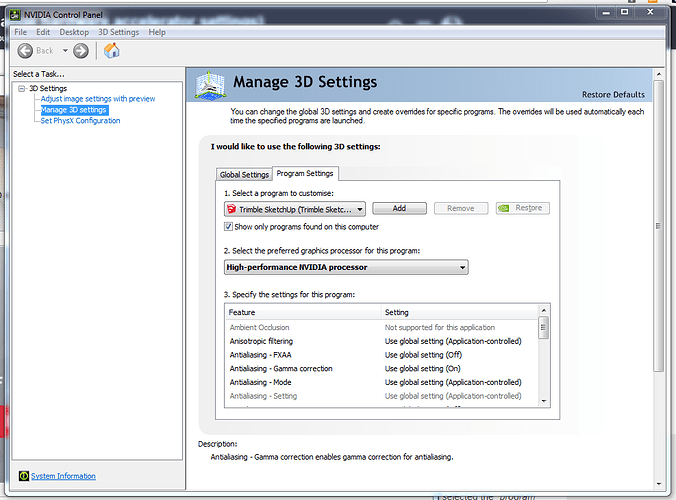Click FXAA setting value Use global setting (Off)
The image size is (676, 500).
coord(423,355)
